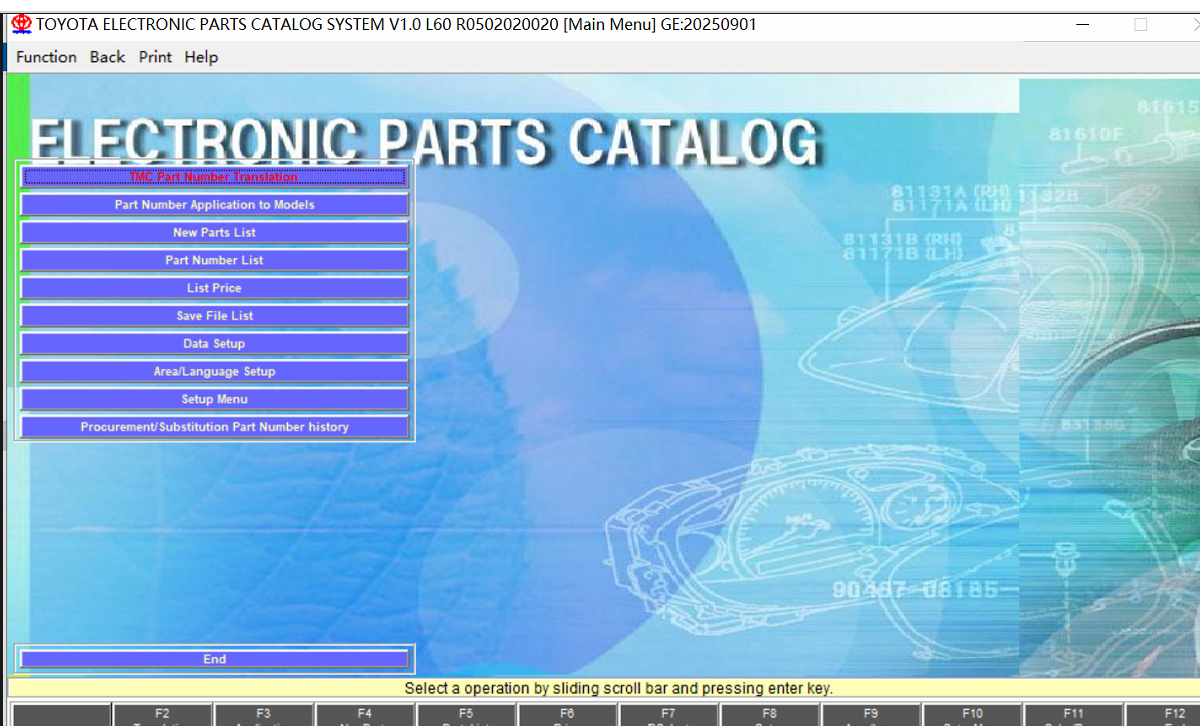Screen dimensions: 1200x726
Task: Click the Toyota logo icon in title bar
Action: click(x=21, y=25)
